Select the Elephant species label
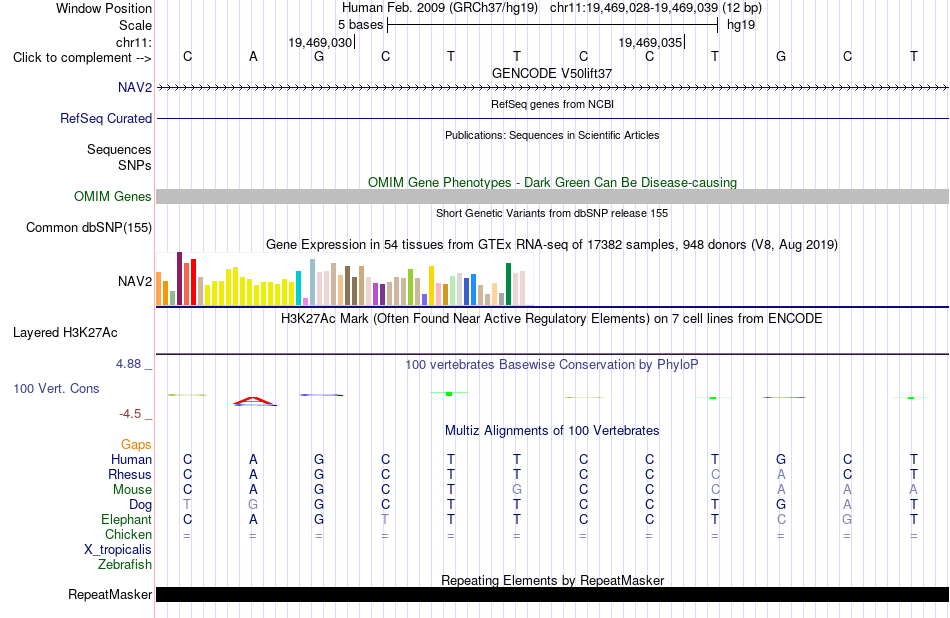950x618 pixels. coord(126,520)
